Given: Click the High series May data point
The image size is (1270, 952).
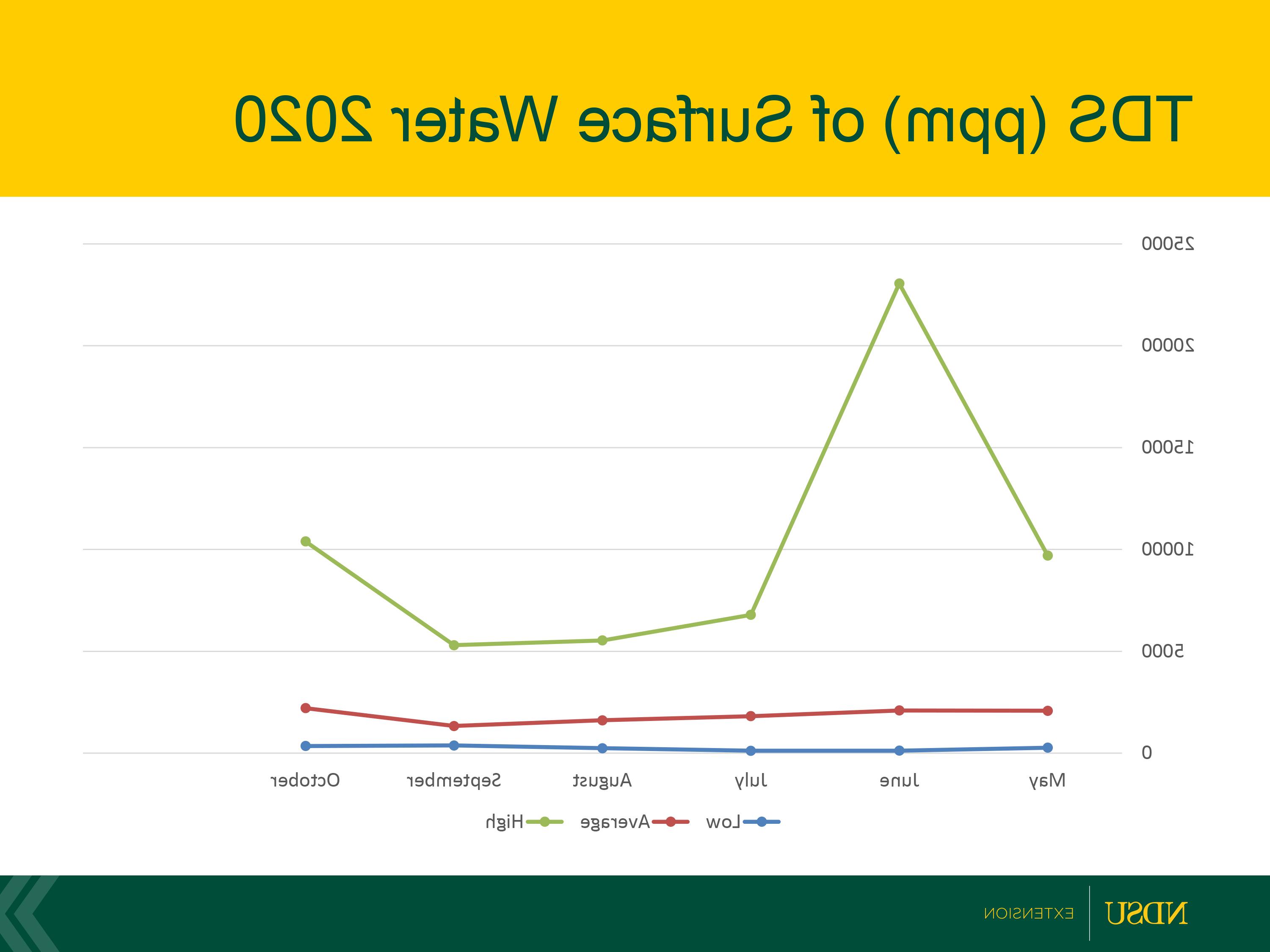Looking at the screenshot, I should click(x=1047, y=556).
